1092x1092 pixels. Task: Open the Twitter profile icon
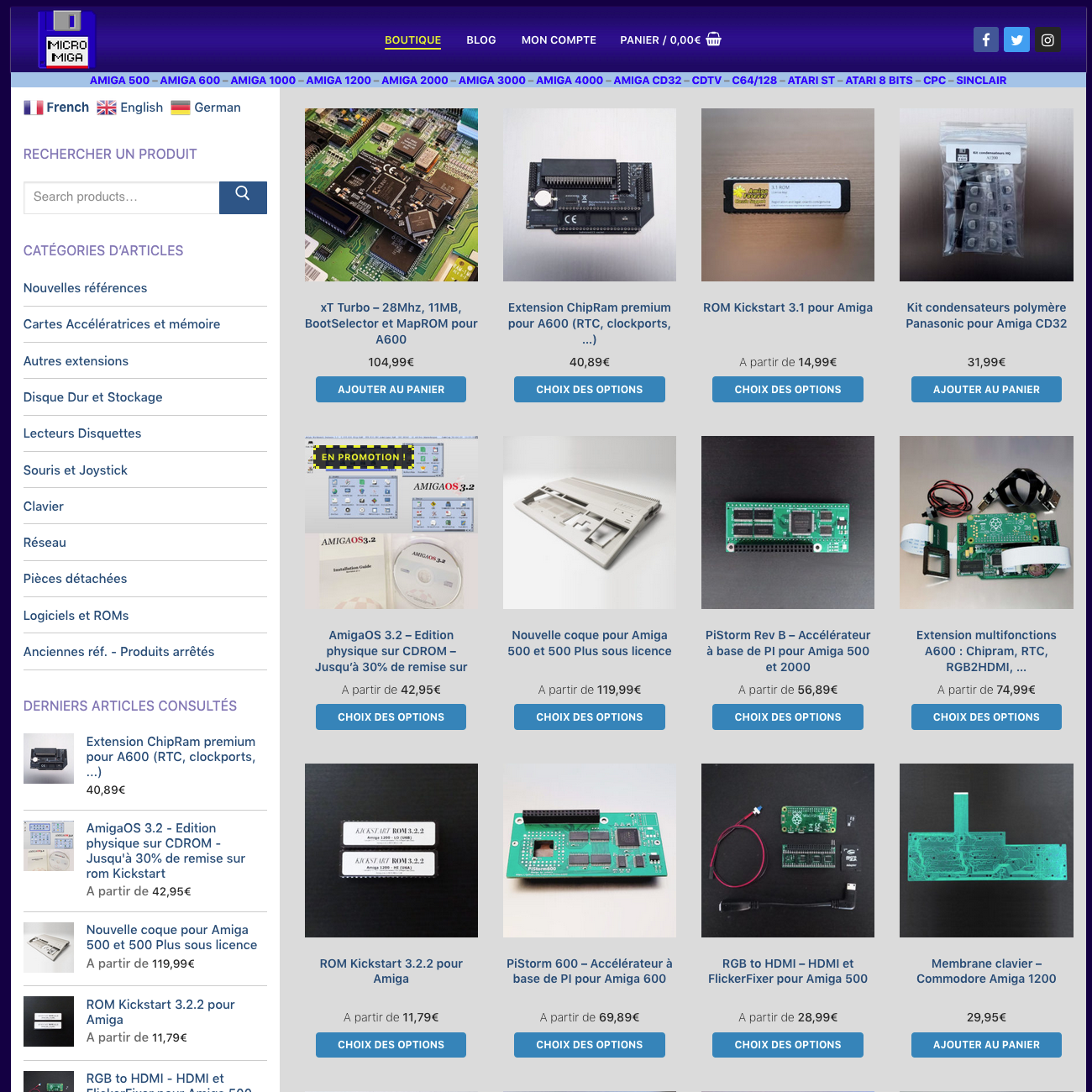[x=1016, y=39]
